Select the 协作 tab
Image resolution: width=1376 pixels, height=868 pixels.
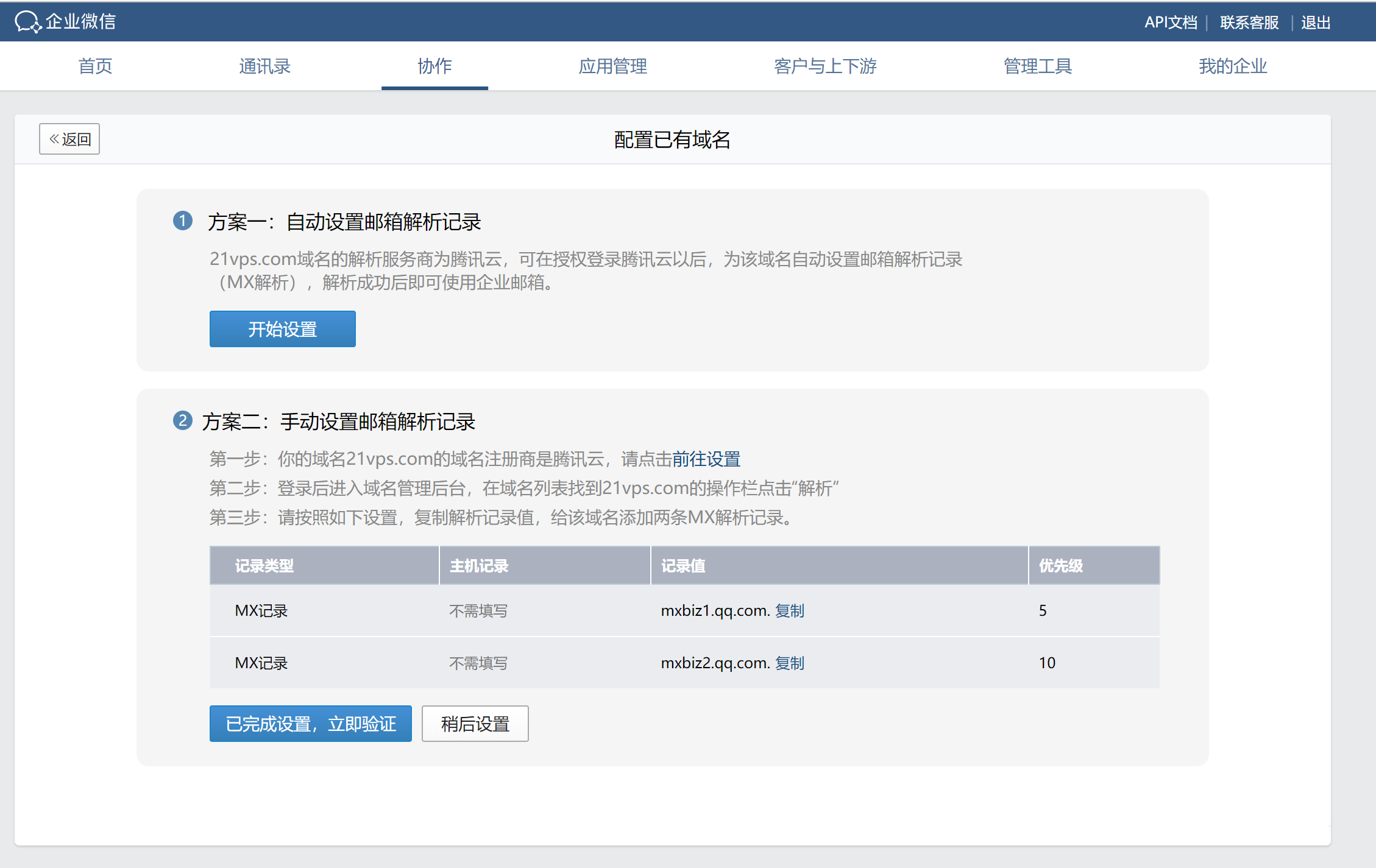434,66
